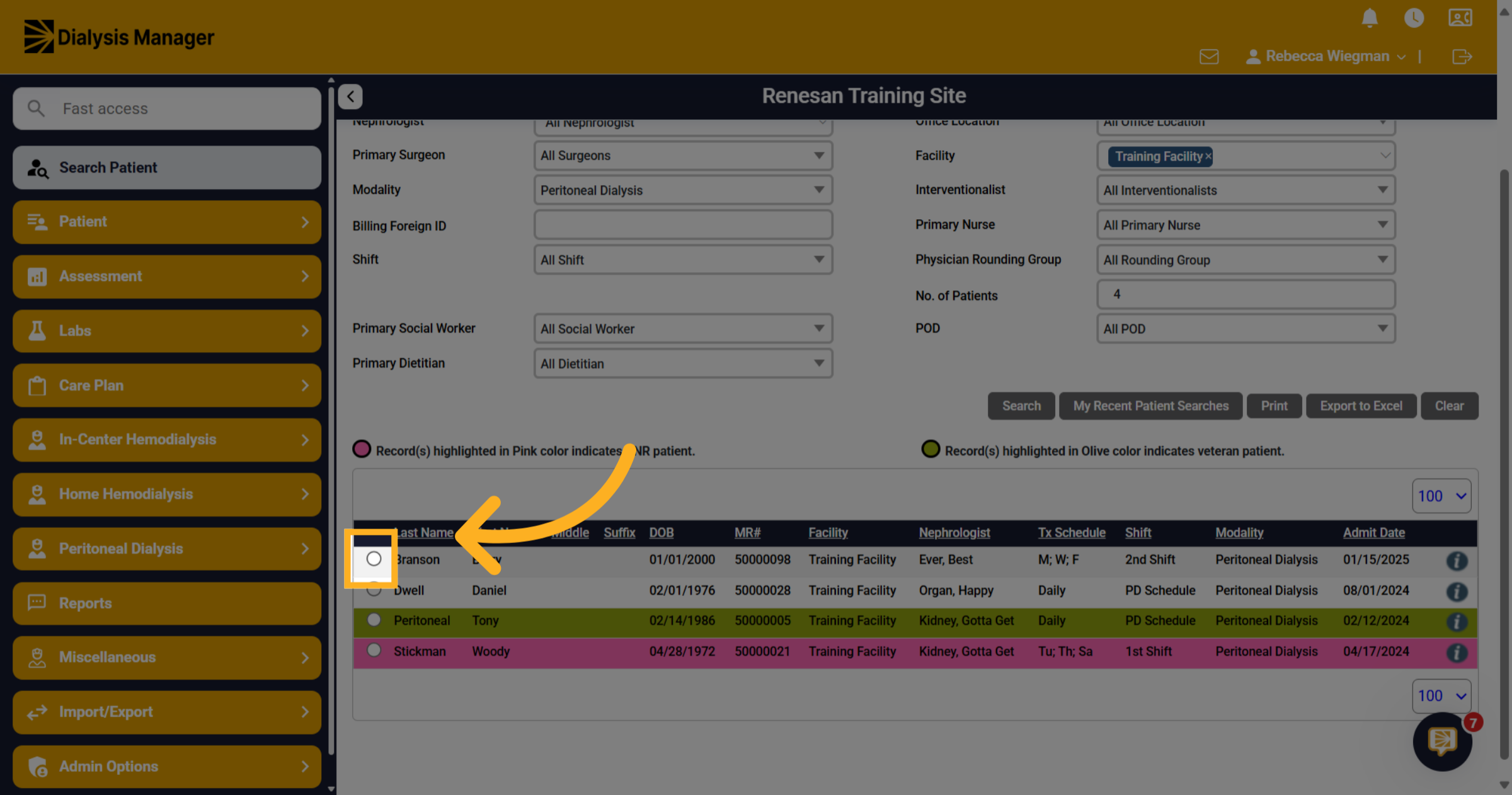
Task: Remove the Training Facility tag
Action: coord(1208,156)
